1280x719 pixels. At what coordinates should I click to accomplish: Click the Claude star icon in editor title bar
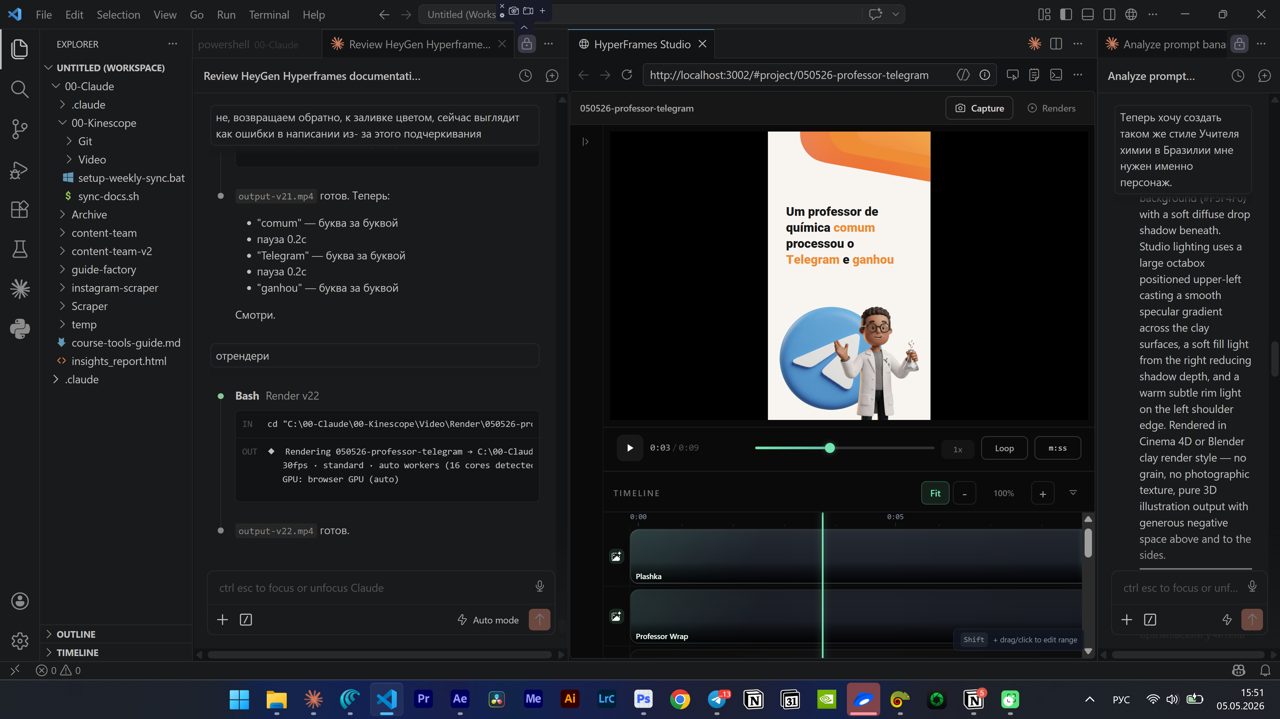pyautogui.click(x=1034, y=44)
